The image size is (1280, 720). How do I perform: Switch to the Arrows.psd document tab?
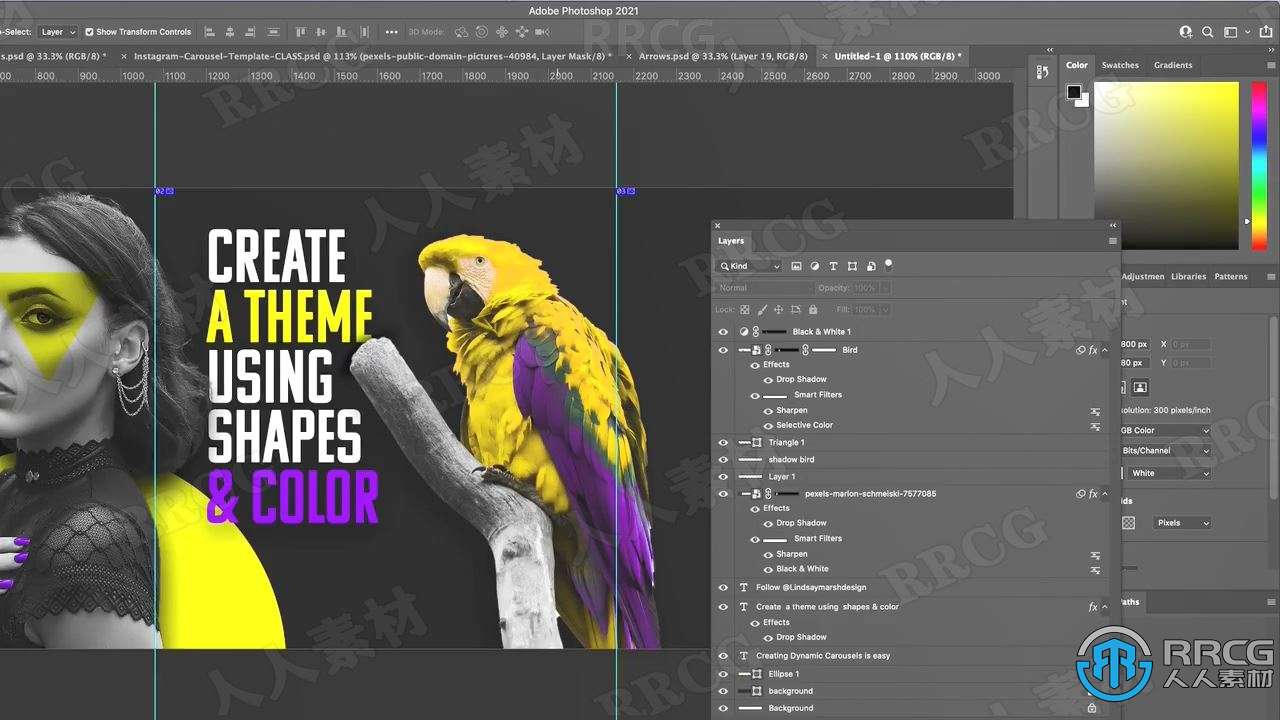(x=723, y=57)
